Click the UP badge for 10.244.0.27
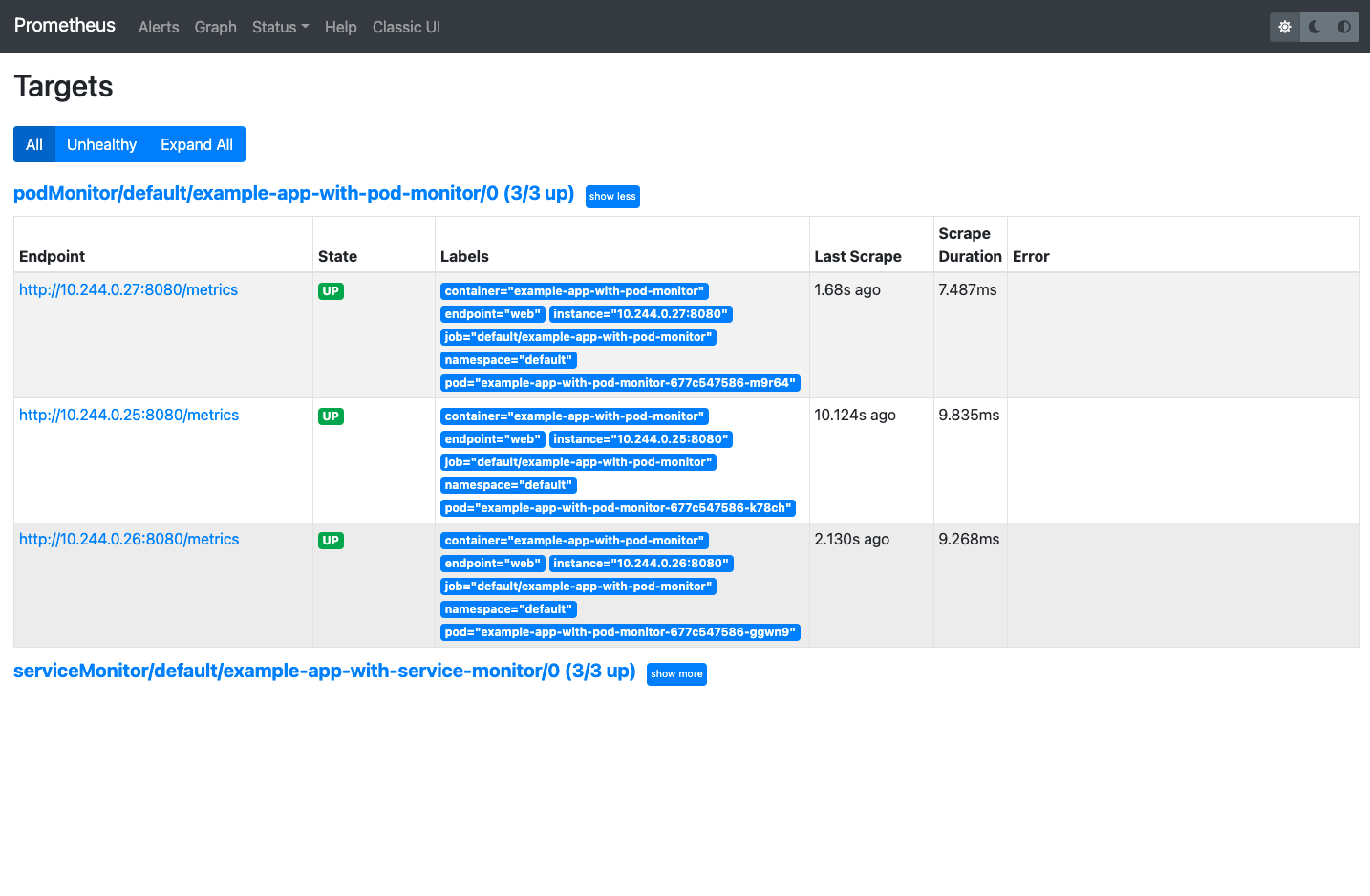This screenshot has height=896, width=1370. [x=331, y=291]
